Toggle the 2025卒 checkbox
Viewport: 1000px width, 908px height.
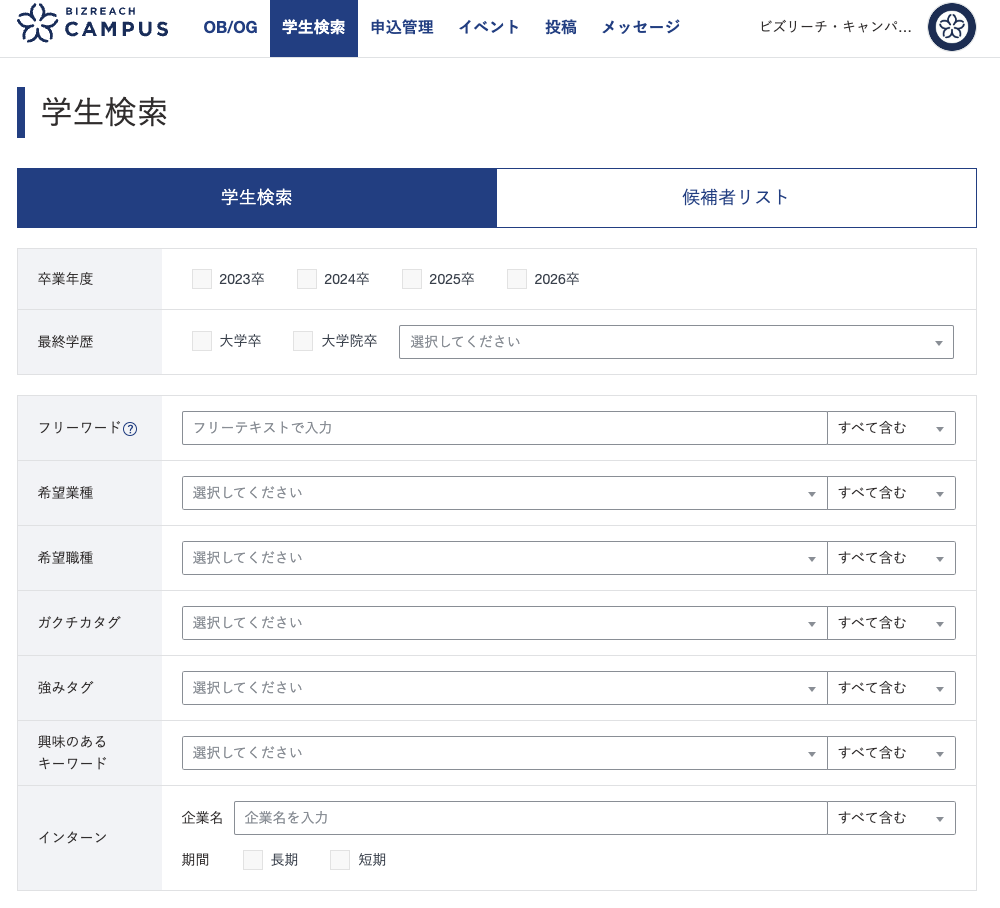(x=412, y=279)
